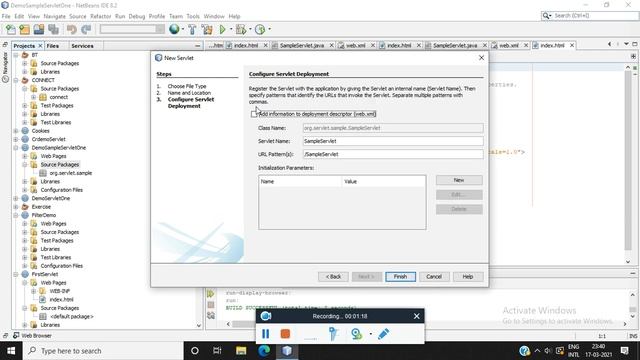This screenshot has width=640, height=360.
Task: Click the Redo toolbar icon
Action: coord(86,29)
